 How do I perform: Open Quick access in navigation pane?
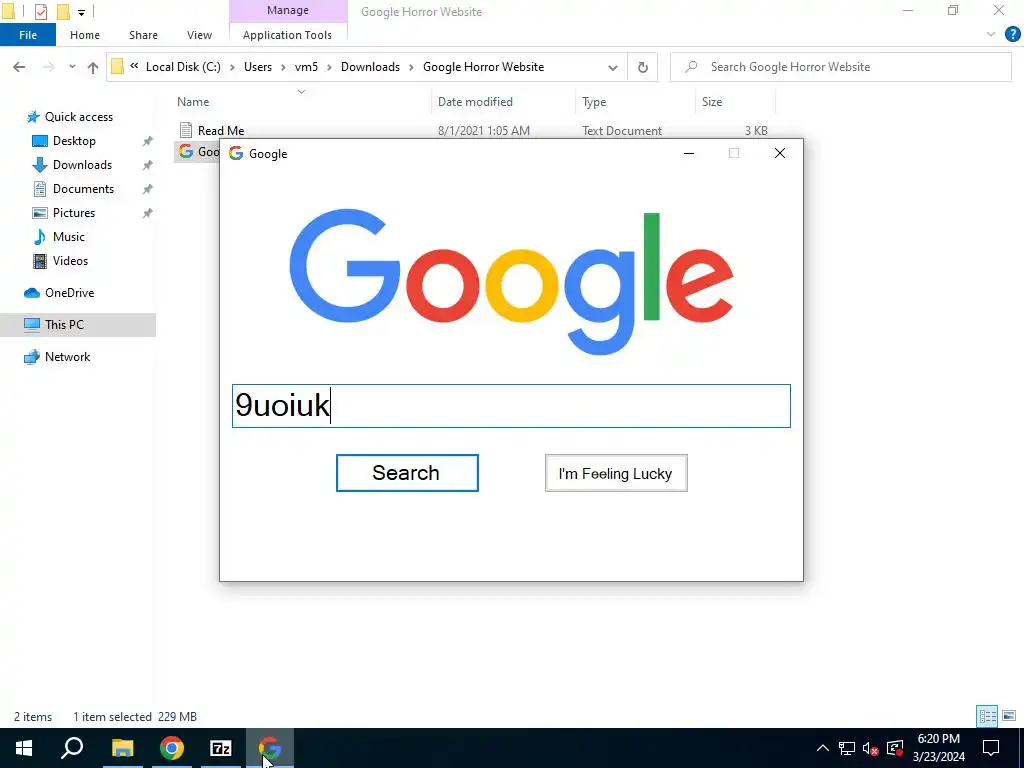(x=78, y=117)
